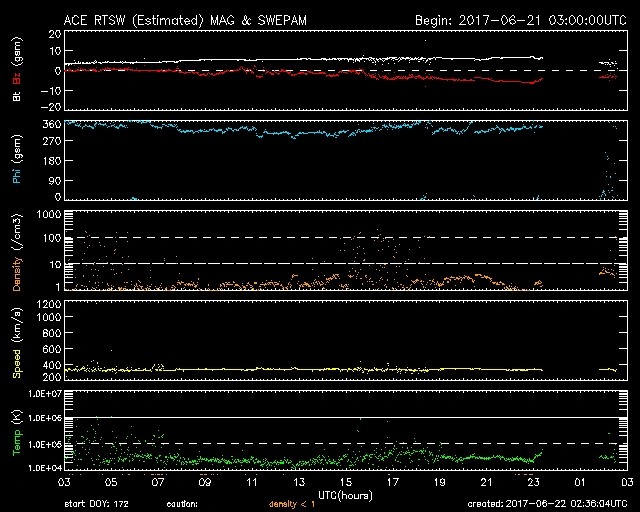Click the start DOY: 172 text
Image resolution: width=640 pixels, height=512 pixels.
[98, 504]
